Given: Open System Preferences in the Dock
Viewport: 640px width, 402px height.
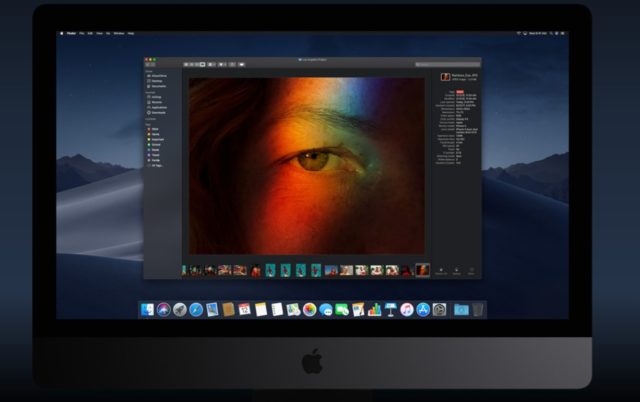Looking at the screenshot, I should [x=439, y=310].
